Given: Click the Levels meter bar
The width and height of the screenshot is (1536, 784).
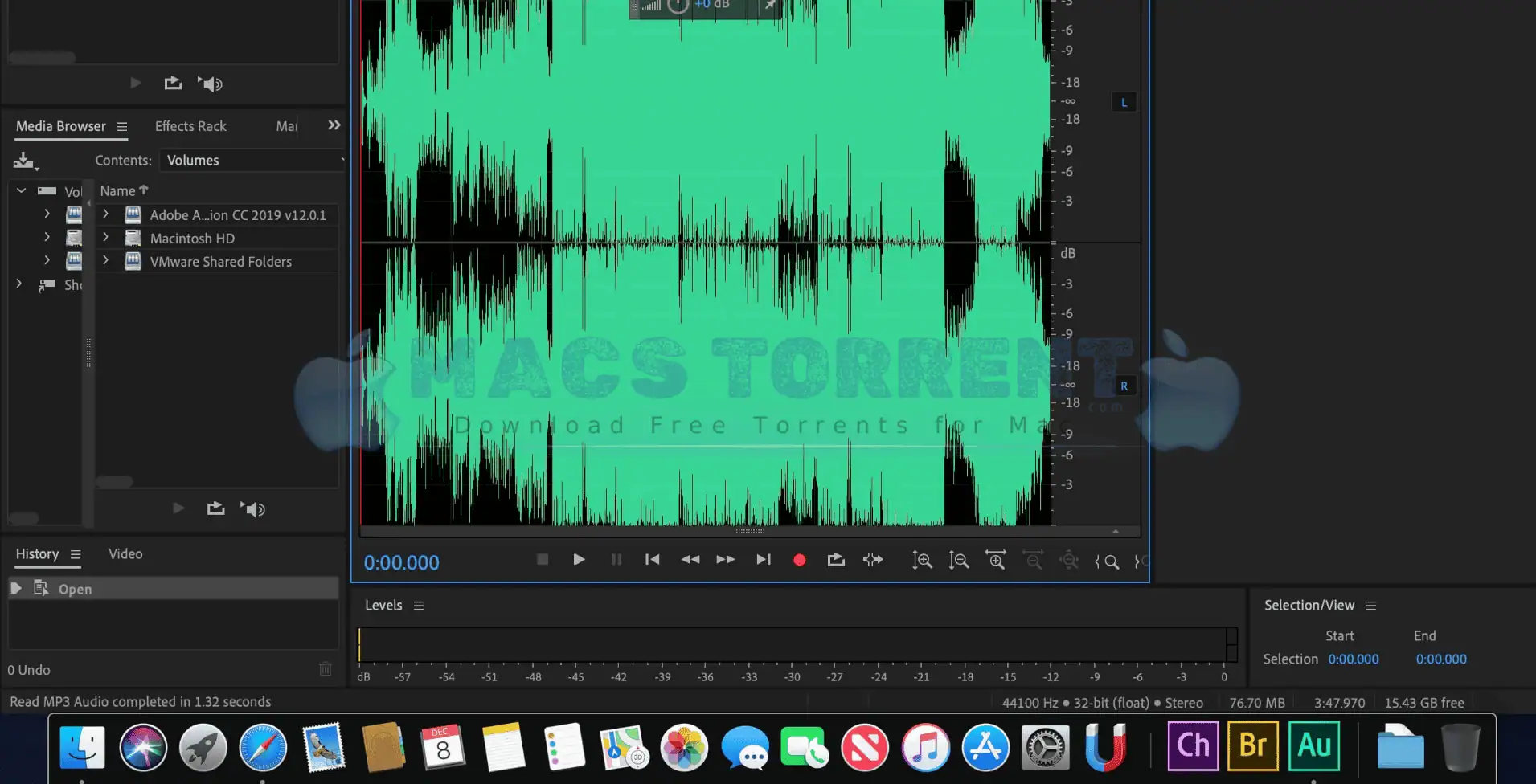Looking at the screenshot, I should pyautogui.click(x=797, y=645).
